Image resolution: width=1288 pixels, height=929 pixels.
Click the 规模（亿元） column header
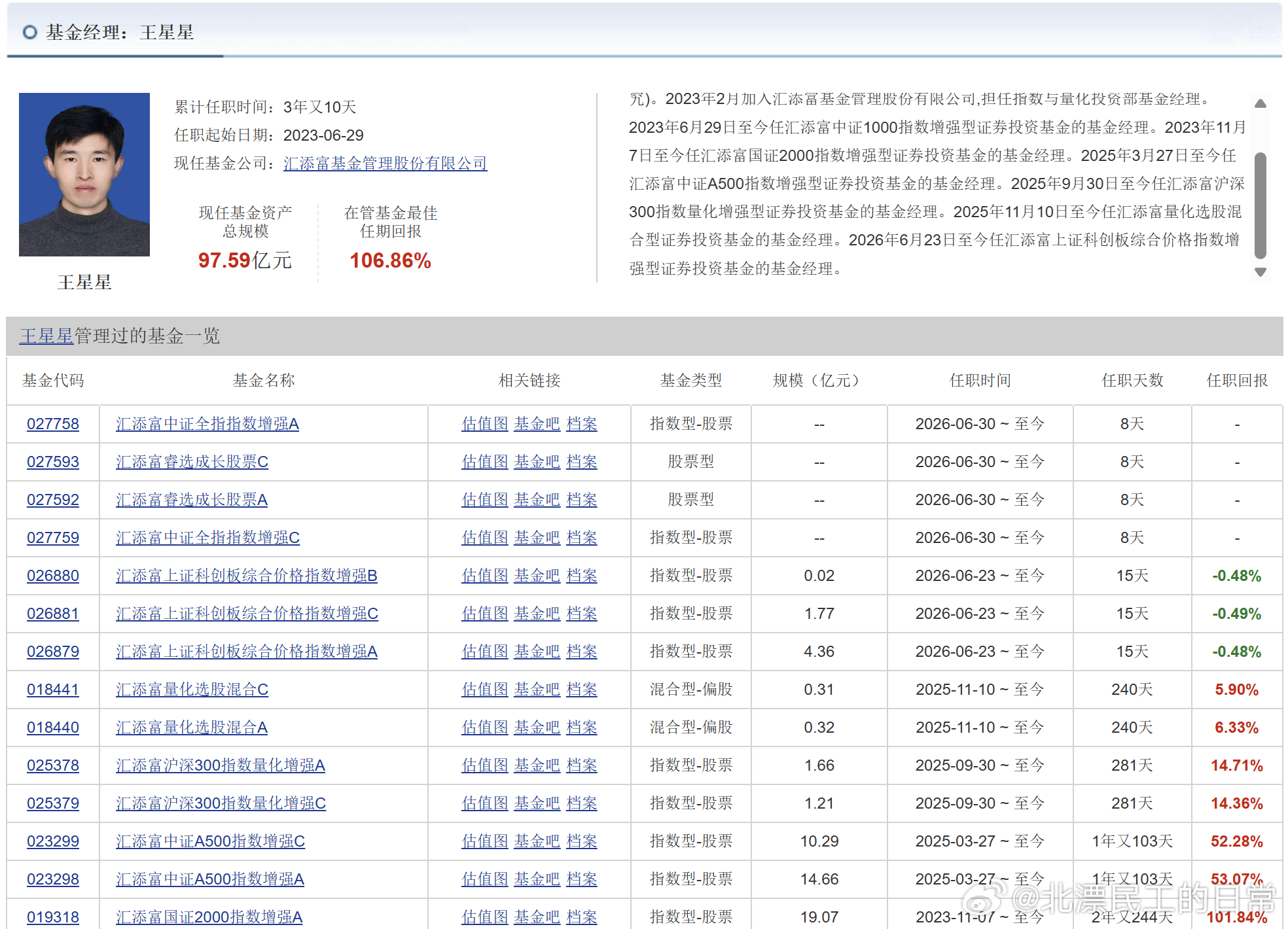pos(819,380)
